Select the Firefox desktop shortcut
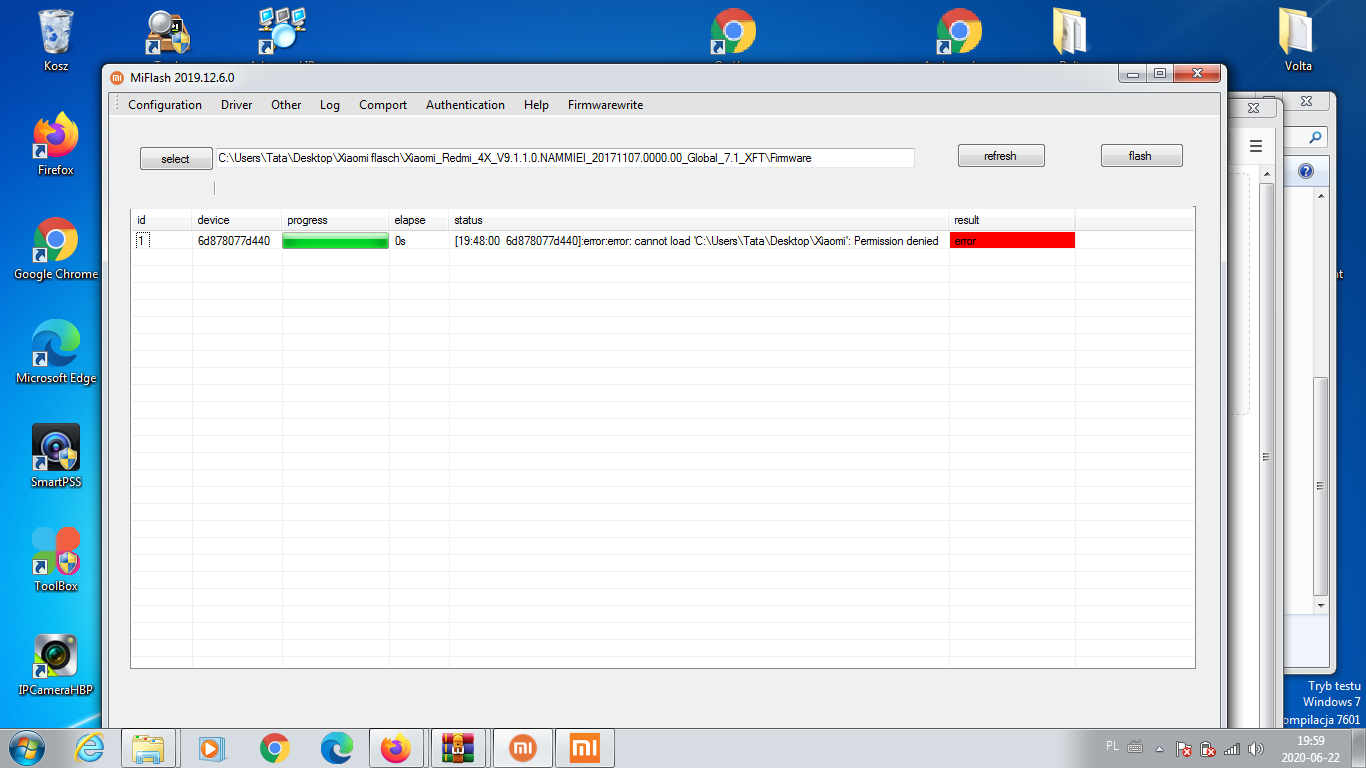Viewport: 1366px width, 768px height. 56,144
